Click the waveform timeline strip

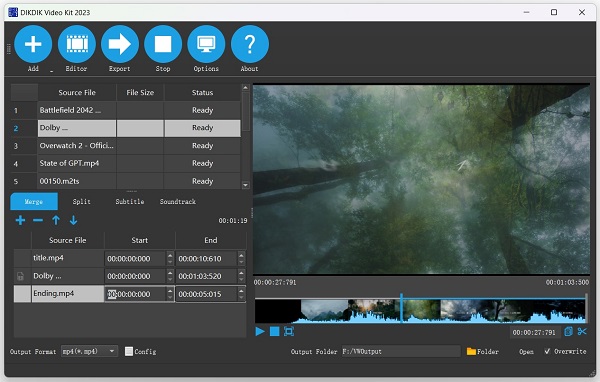click(x=420, y=311)
